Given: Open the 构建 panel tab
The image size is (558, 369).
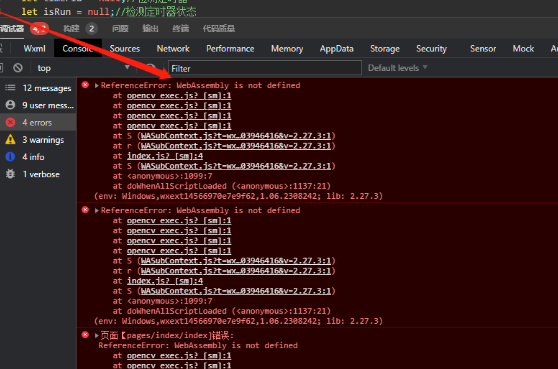Looking at the screenshot, I should (x=71, y=28).
